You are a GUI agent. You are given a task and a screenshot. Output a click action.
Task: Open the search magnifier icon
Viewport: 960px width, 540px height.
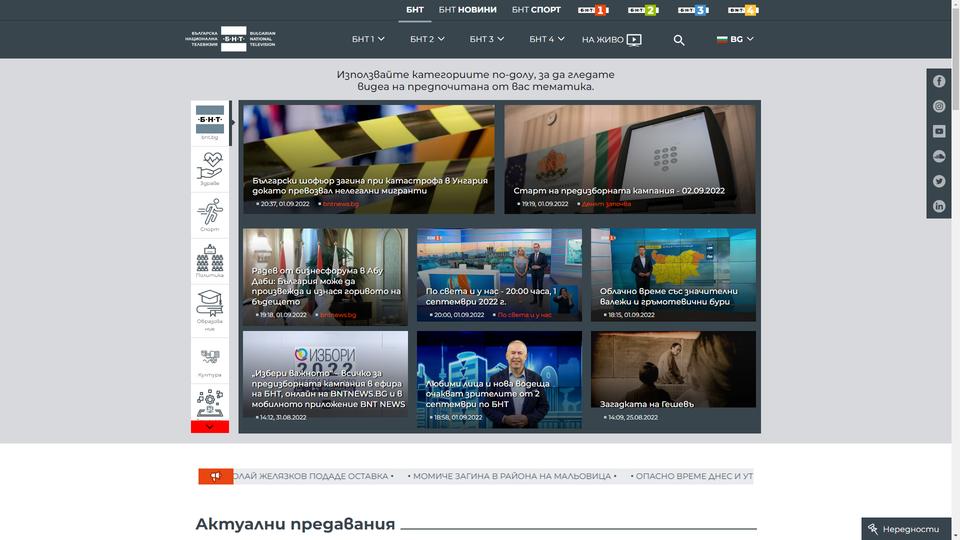tap(678, 40)
